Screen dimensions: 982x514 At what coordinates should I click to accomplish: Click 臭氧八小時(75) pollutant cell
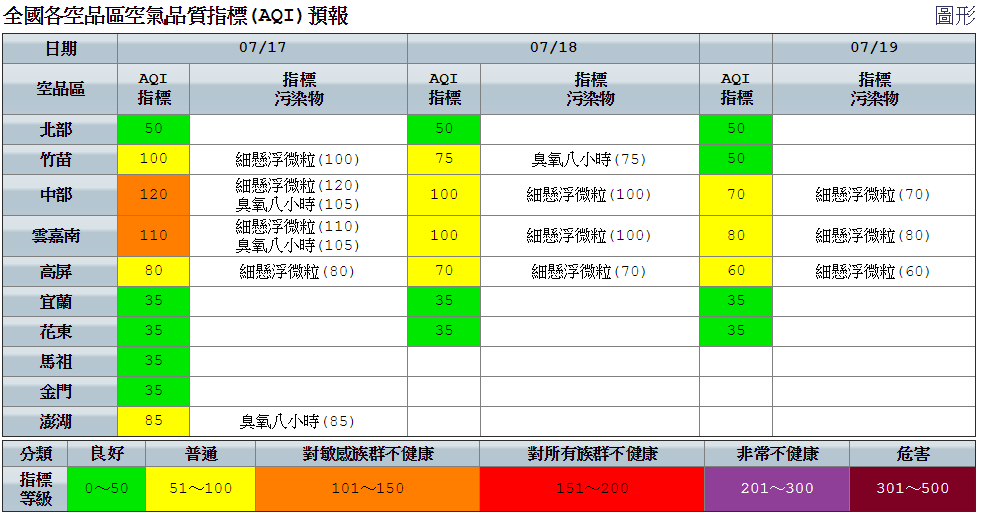pos(589,160)
